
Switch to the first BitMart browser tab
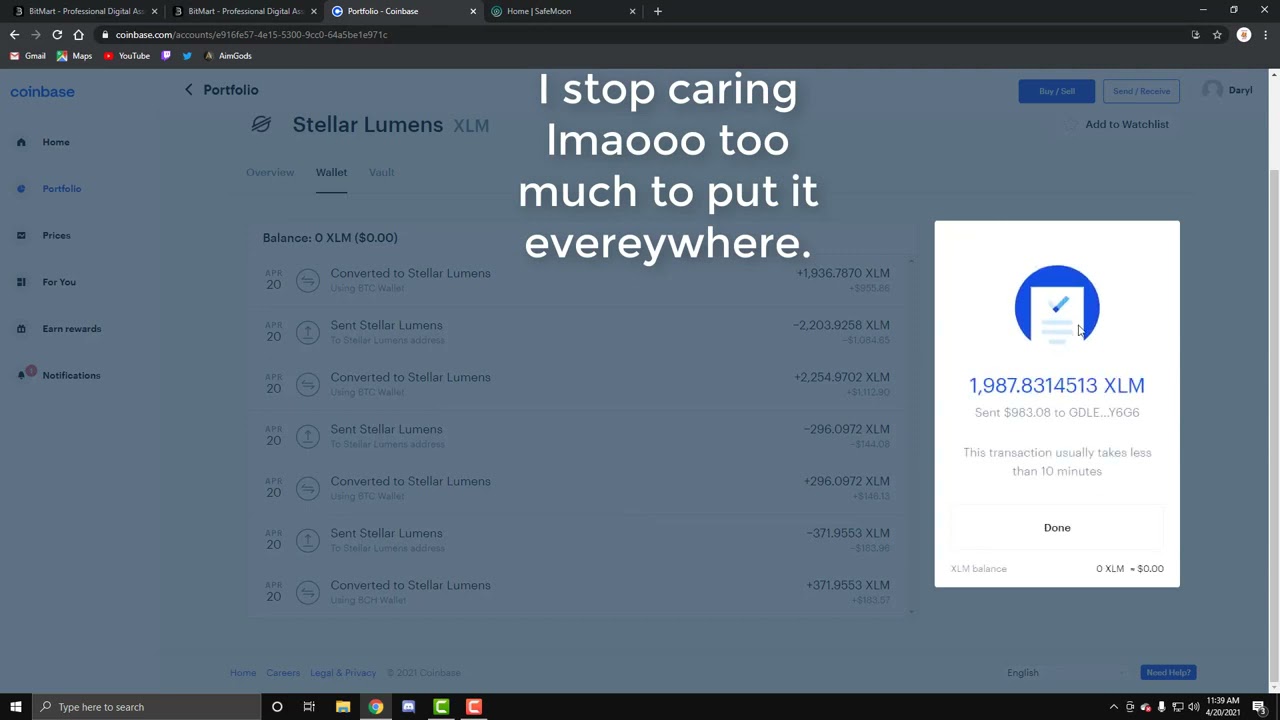[x=85, y=11]
